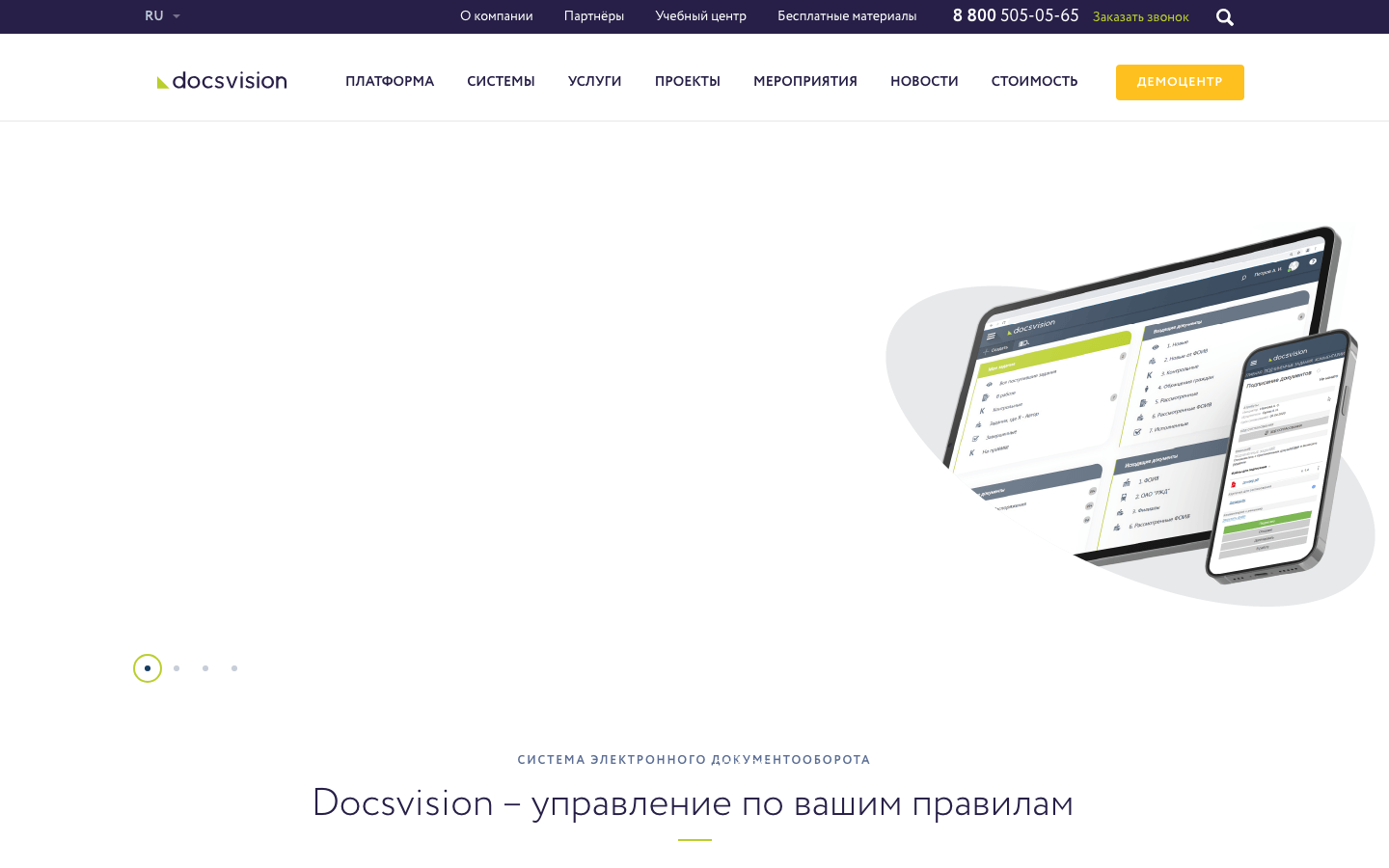The height and width of the screenshot is (868, 1389).
Task: Open the RU language dropdown
Action: (x=162, y=16)
